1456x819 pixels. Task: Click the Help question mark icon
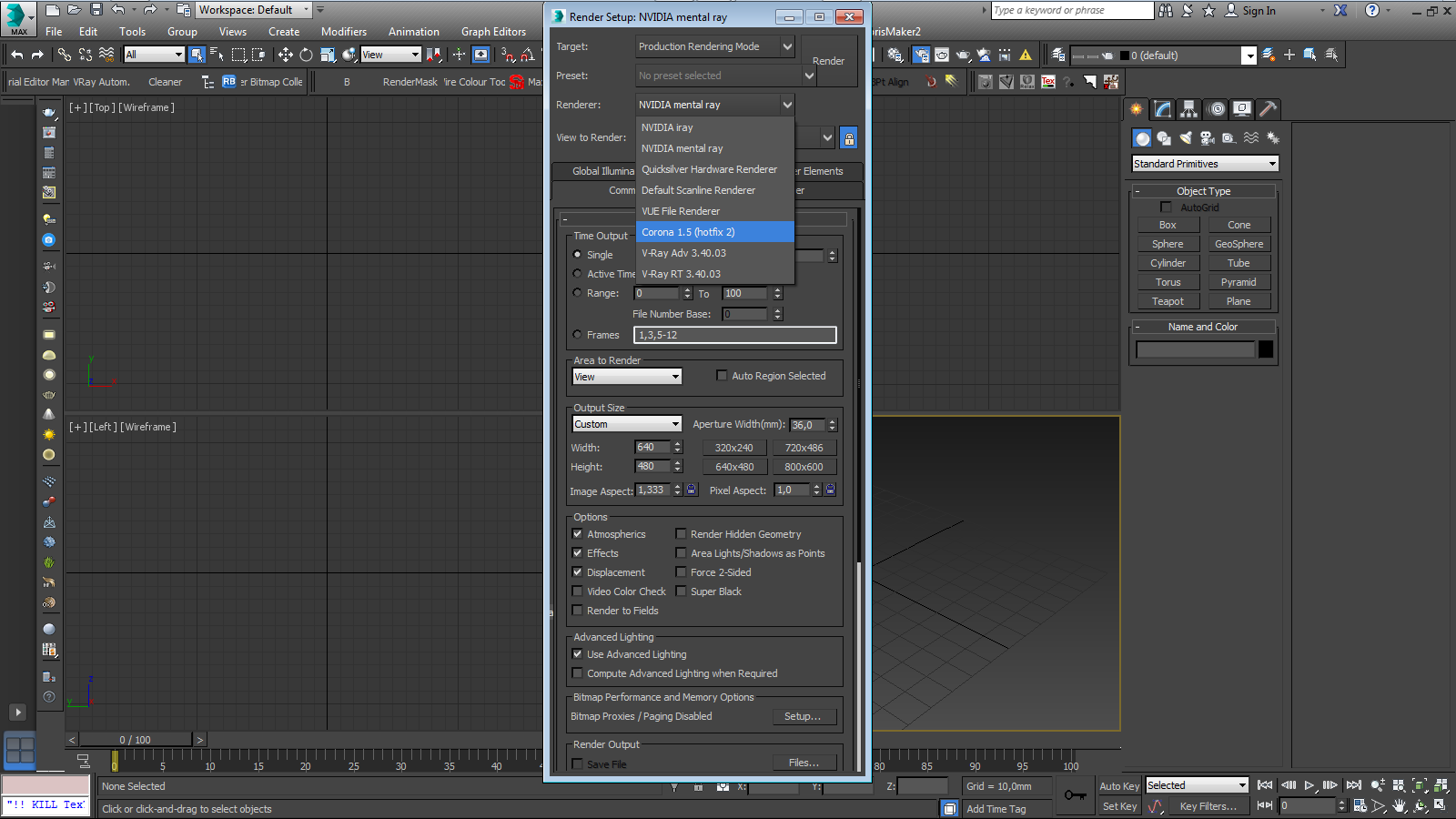tap(1372, 10)
